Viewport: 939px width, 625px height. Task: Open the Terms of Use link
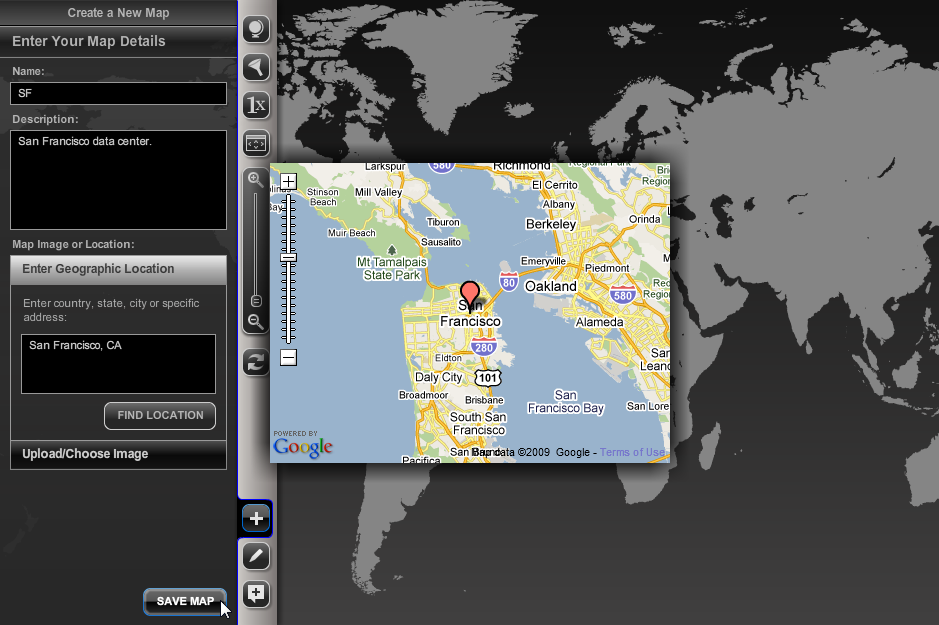632,452
